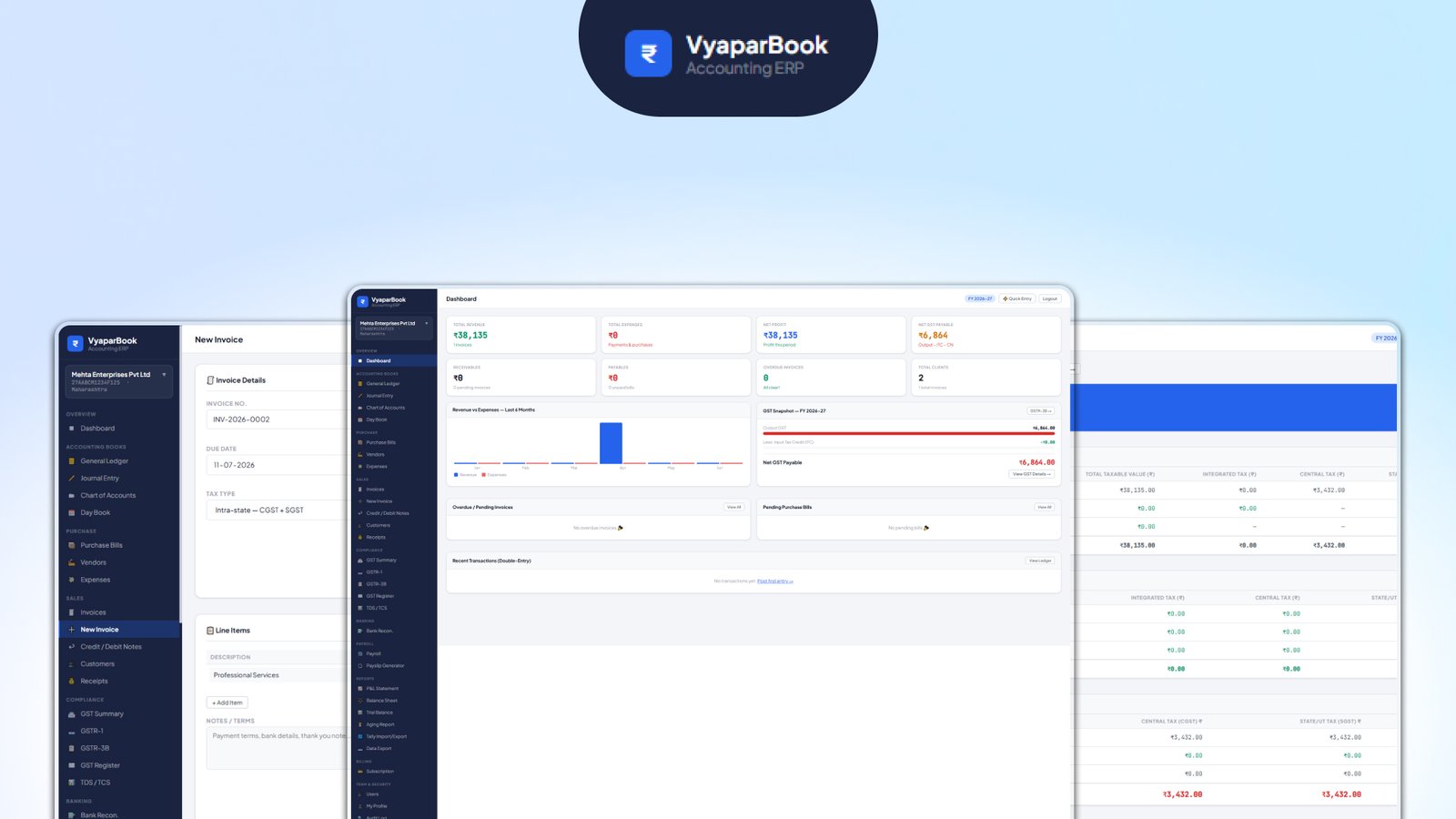1456x819 pixels.
Task: Click the Output GST red progress bar
Action: (x=908, y=434)
